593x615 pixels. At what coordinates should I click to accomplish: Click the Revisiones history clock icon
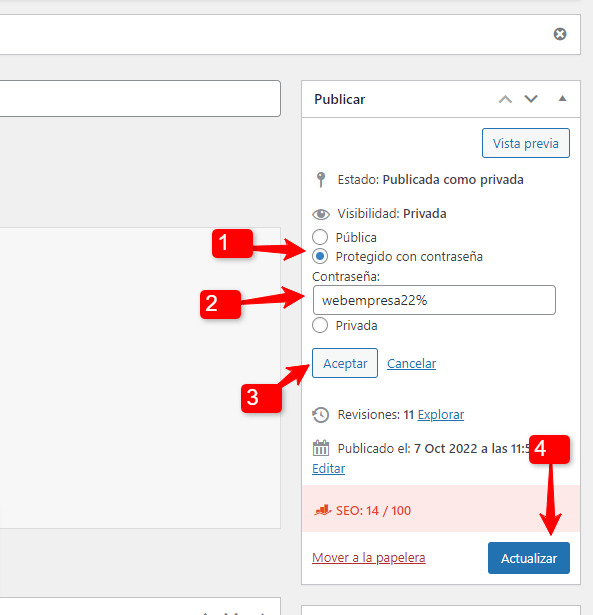320,415
